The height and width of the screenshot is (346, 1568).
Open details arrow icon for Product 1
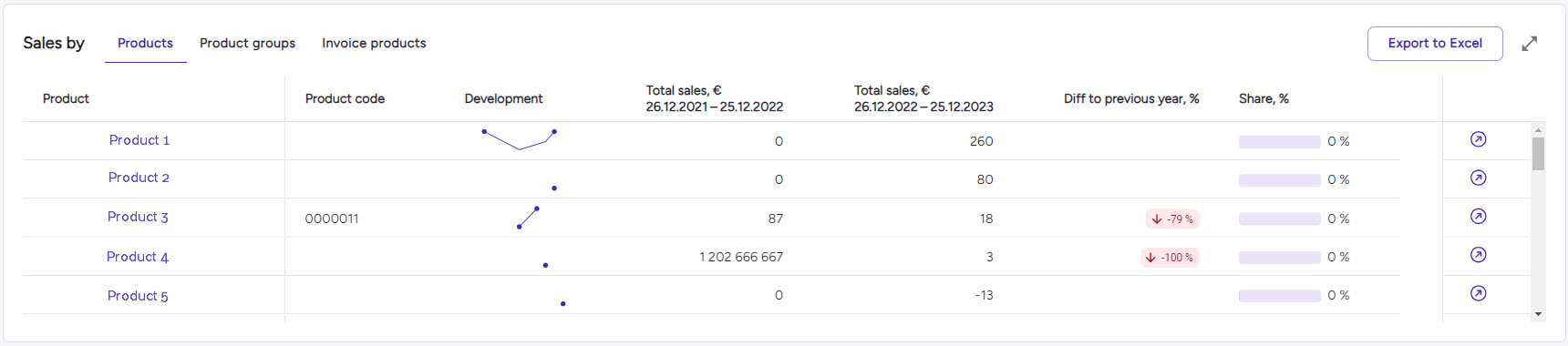[1479, 139]
